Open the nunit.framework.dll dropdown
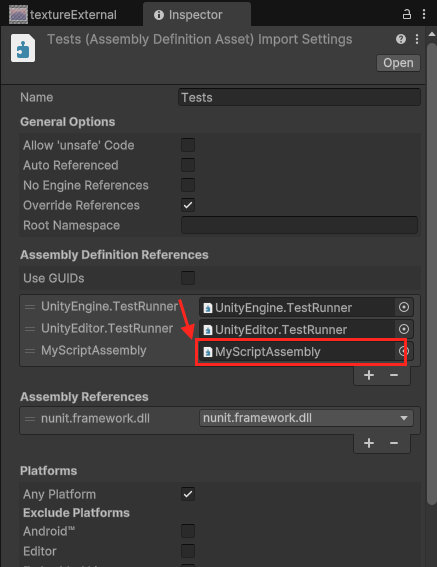 [306, 418]
